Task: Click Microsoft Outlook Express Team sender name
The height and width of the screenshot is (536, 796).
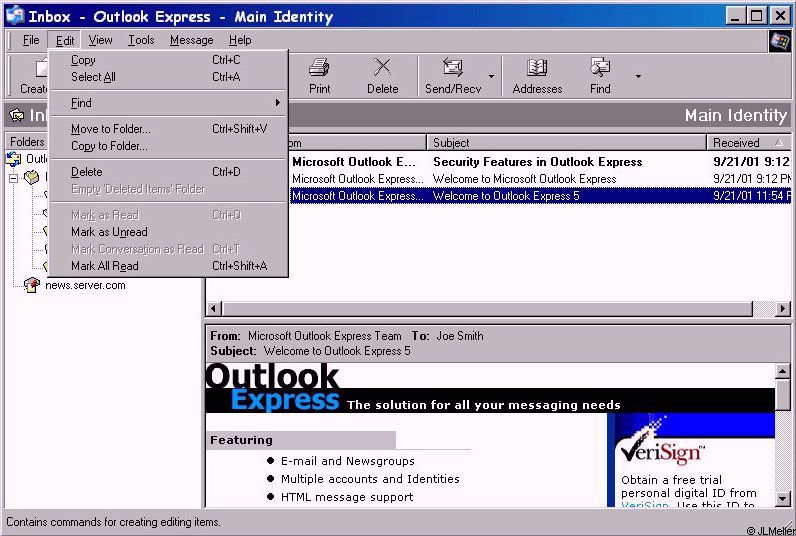Action: (324, 336)
